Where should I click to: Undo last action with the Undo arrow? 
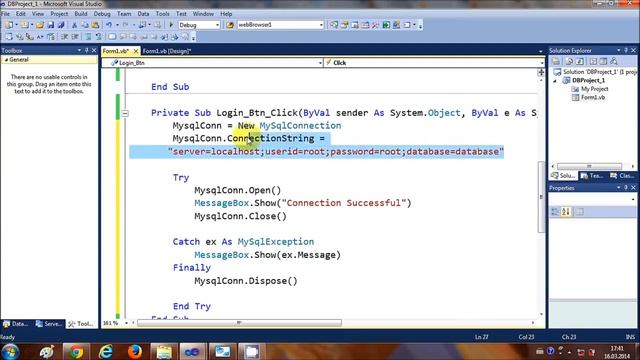coord(109,25)
